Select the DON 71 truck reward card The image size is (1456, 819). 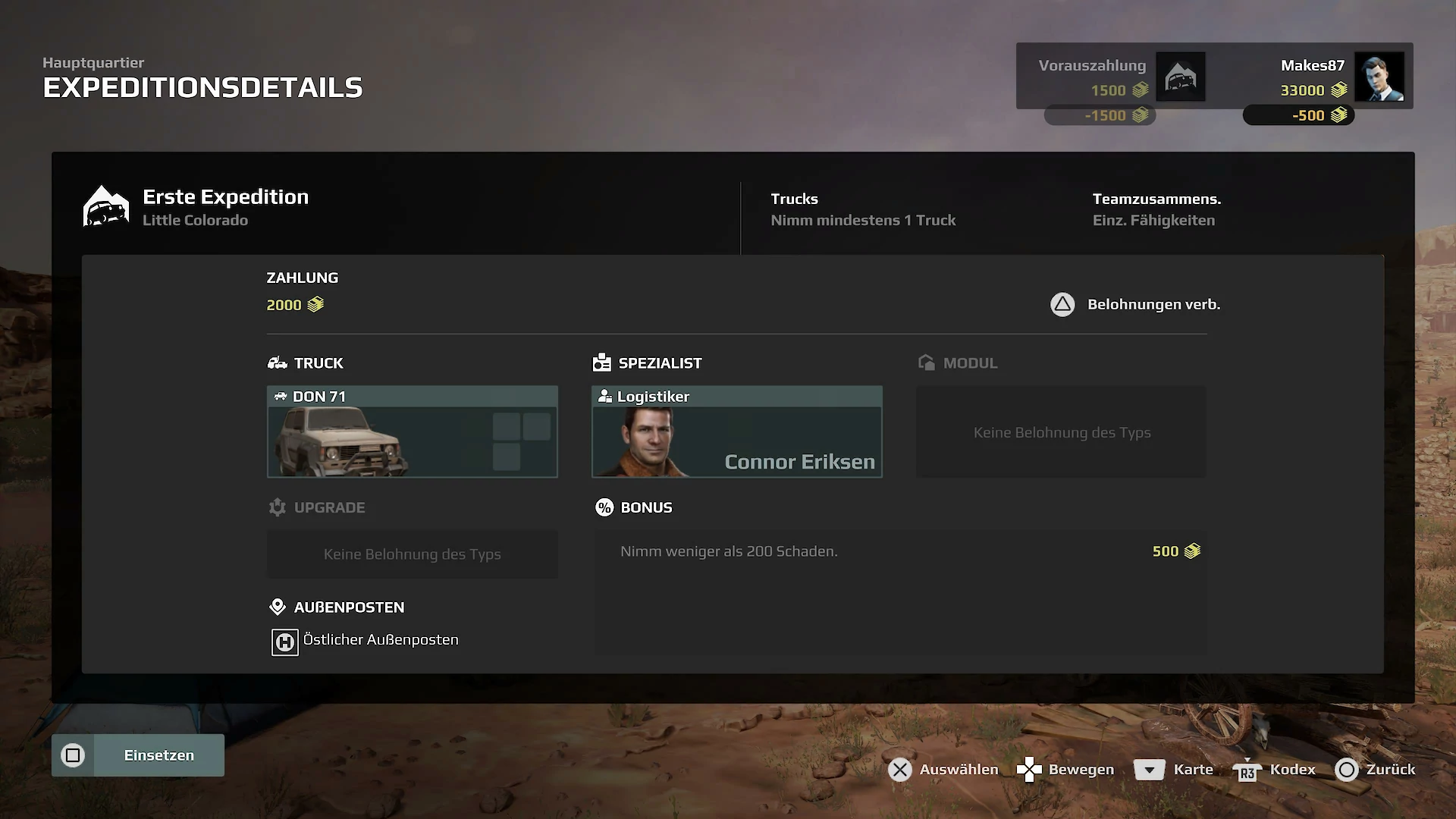click(412, 431)
